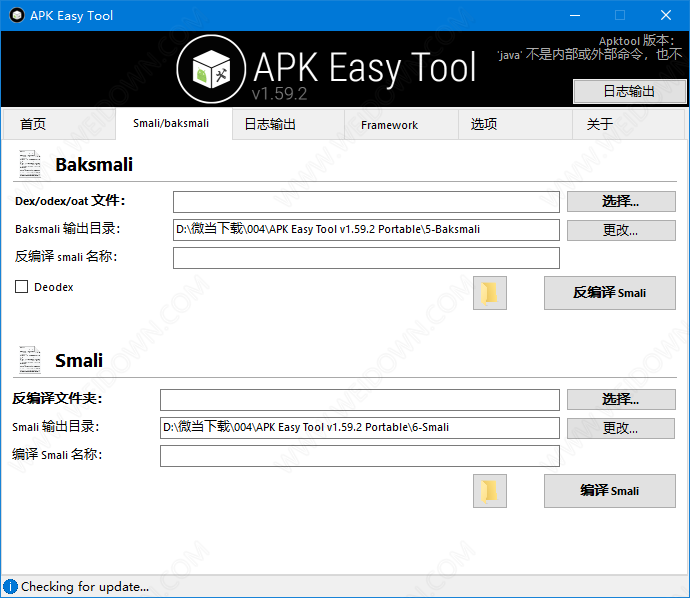Switch to the 首页 tab
This screenshot has width=690, height=598.
tap(59, 124)
